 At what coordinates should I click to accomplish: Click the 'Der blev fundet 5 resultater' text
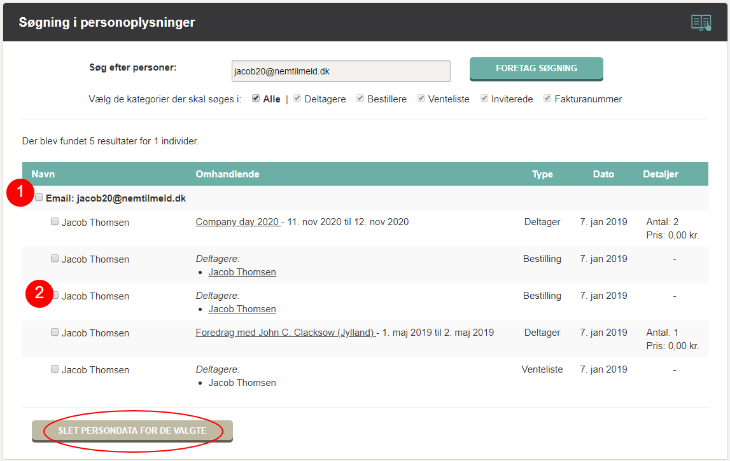(x=110, y=141)
